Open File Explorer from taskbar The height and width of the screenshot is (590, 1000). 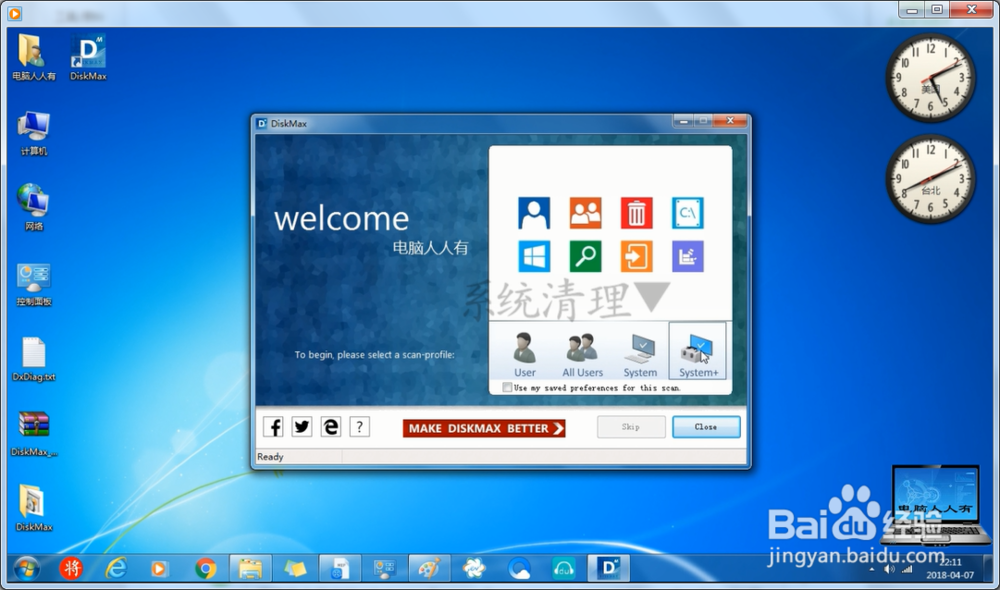point(250,568)
